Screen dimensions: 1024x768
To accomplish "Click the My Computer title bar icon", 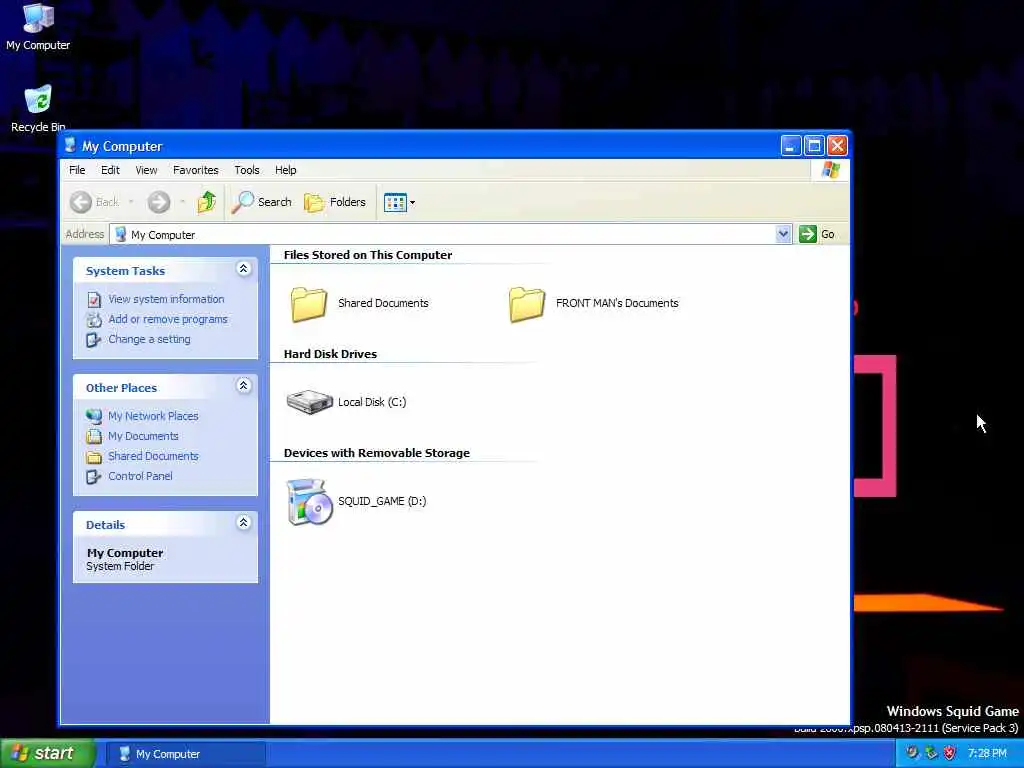I will (x=70, y=146).
